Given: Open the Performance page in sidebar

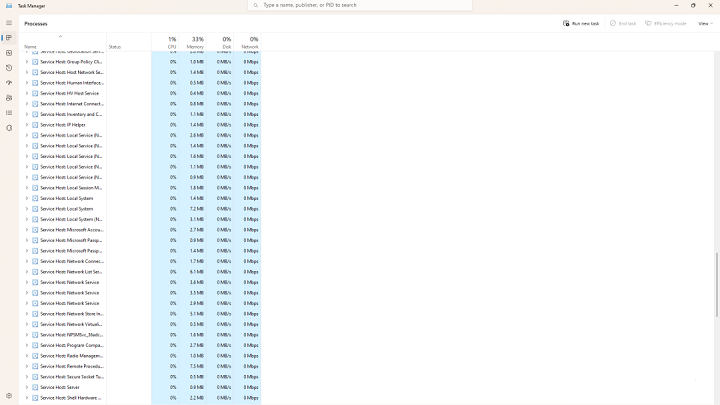Looking at the screenshot, I should point(9,53).
